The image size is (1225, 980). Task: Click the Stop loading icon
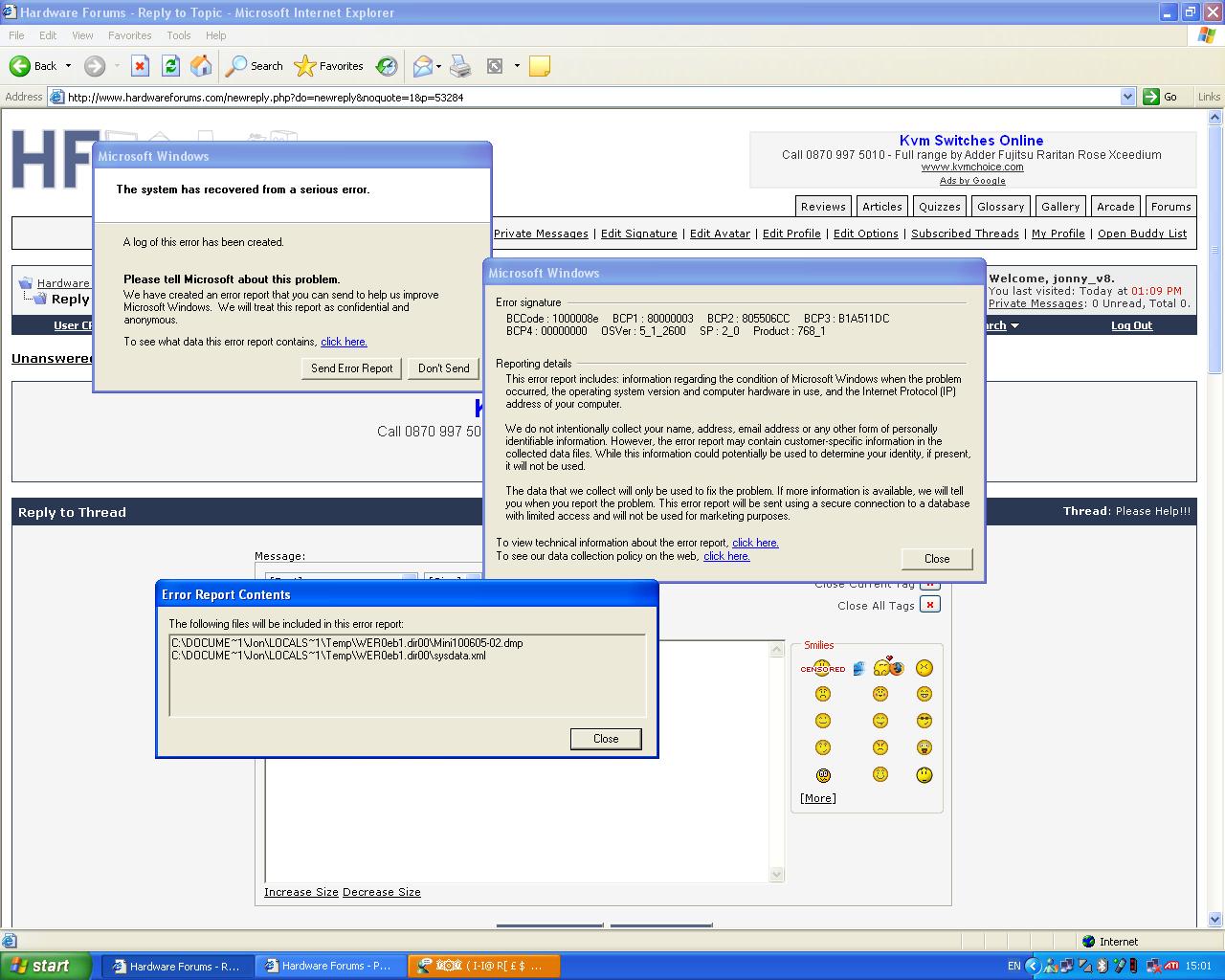pyautogui.click(x=140, y=66)
